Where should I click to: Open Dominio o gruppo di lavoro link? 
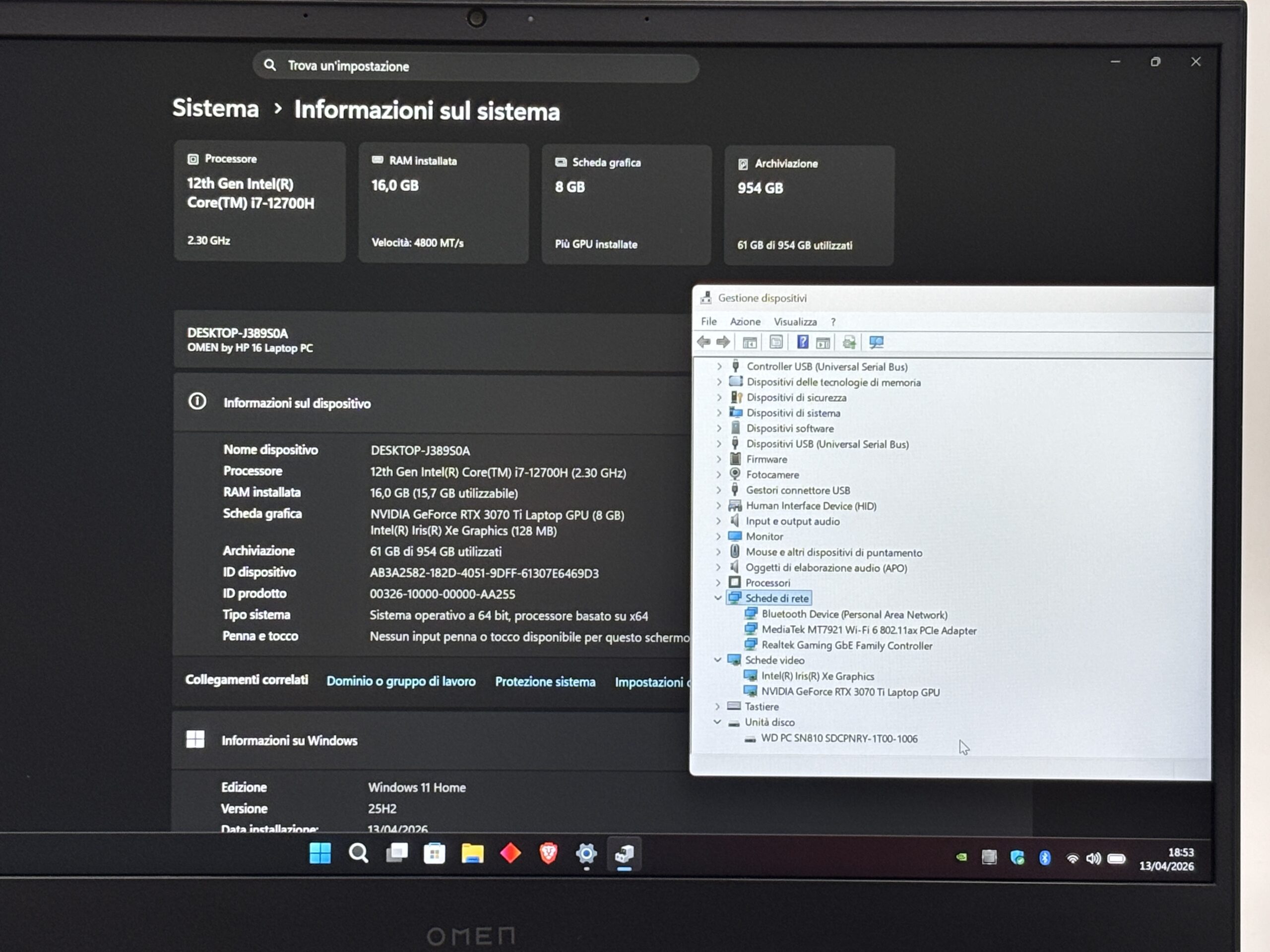(401, 681)
